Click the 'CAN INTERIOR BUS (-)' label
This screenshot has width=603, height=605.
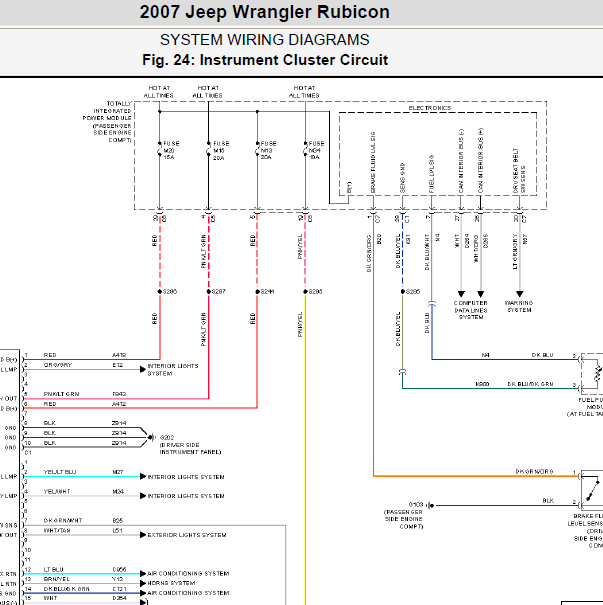(461, 161)
